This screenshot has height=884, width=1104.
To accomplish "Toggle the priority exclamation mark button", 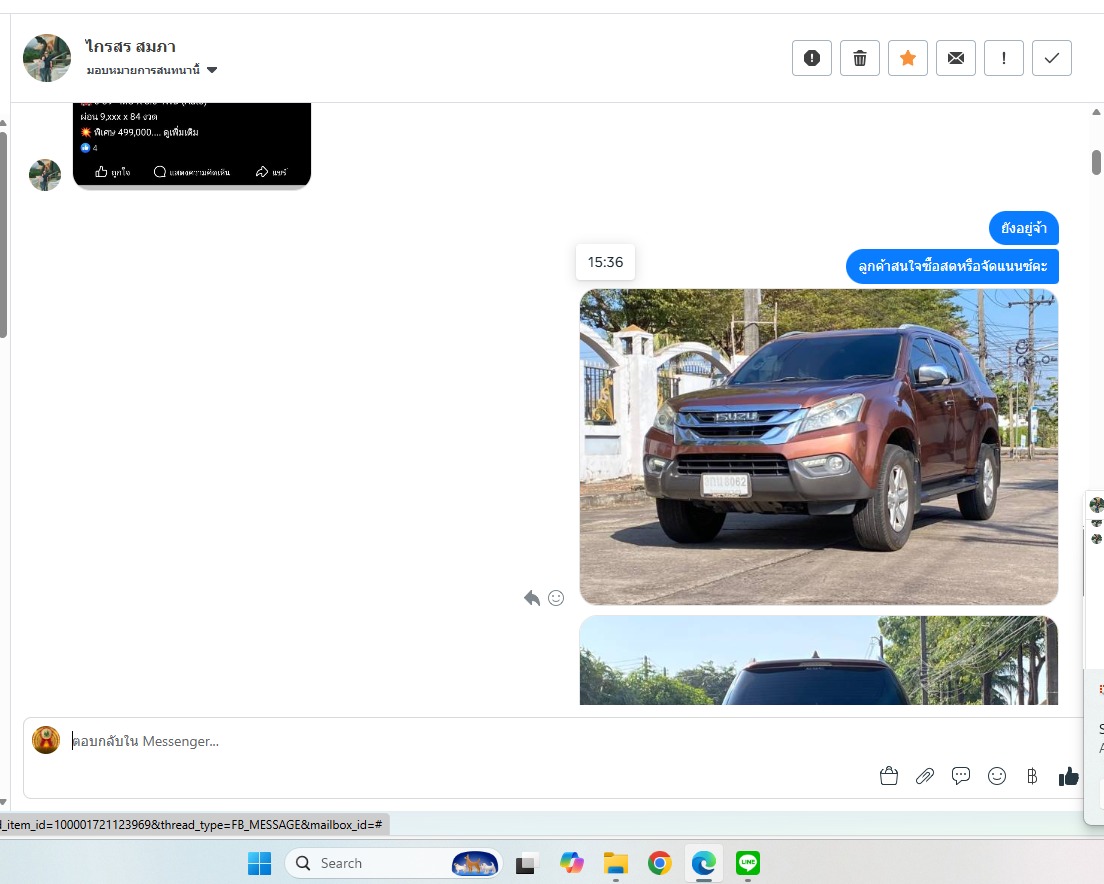I will (x=1004, y=58).
